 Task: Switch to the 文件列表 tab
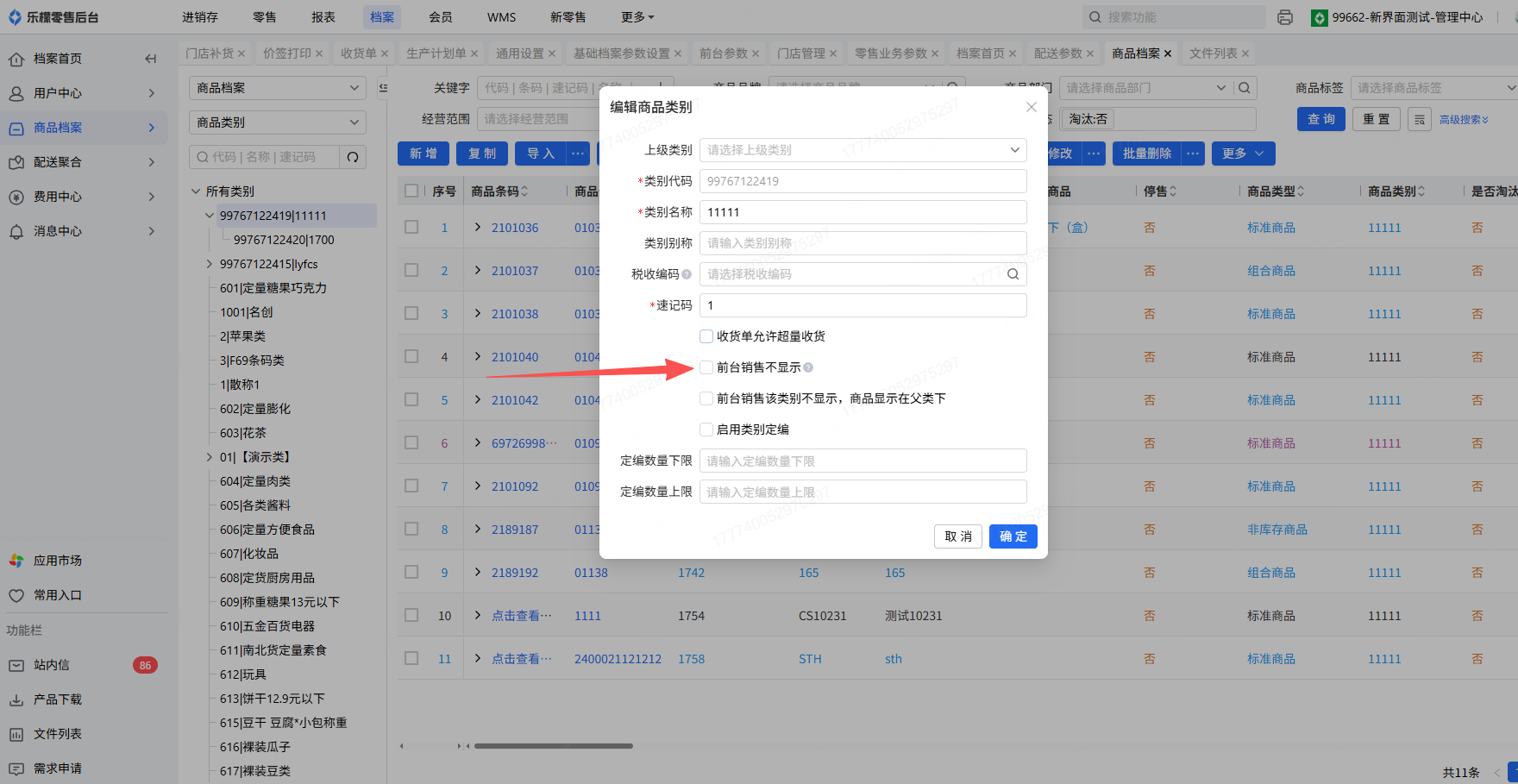1213,53
